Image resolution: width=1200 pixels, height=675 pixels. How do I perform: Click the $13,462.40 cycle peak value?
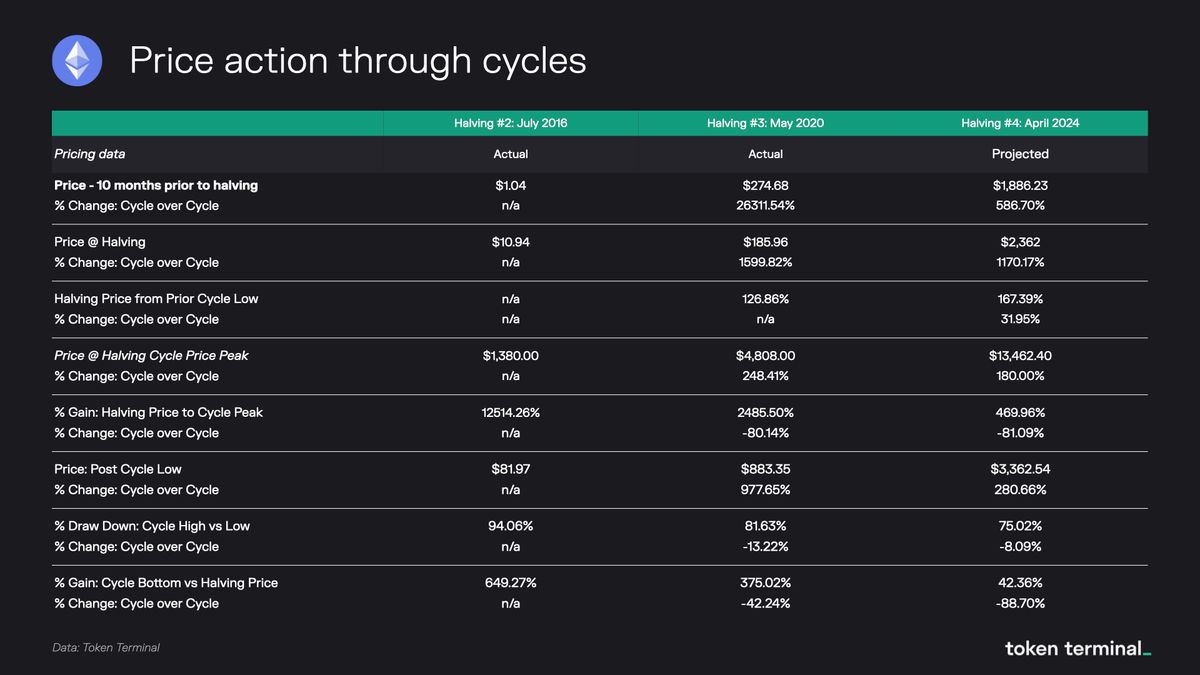tap(1020, 356)
